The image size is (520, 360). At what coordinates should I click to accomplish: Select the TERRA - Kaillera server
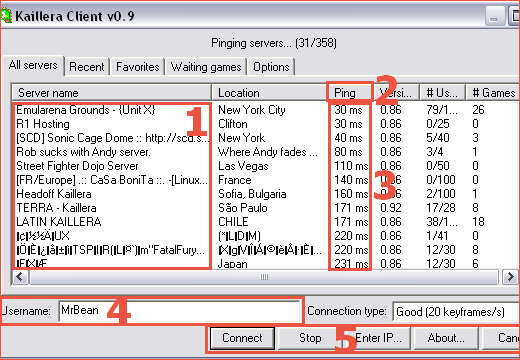[x=56, y=208]
